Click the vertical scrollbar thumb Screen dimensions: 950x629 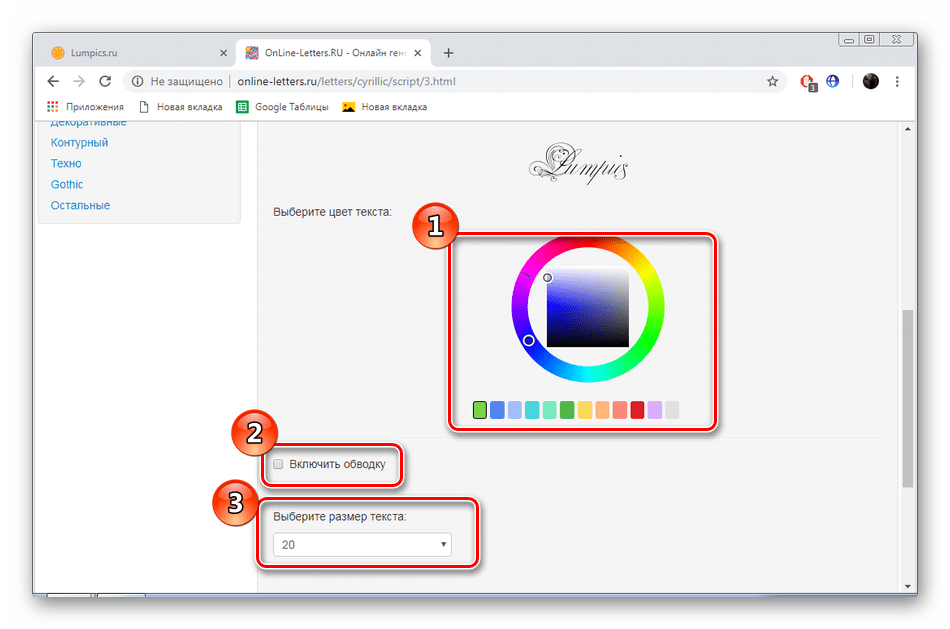click(908, 398)
